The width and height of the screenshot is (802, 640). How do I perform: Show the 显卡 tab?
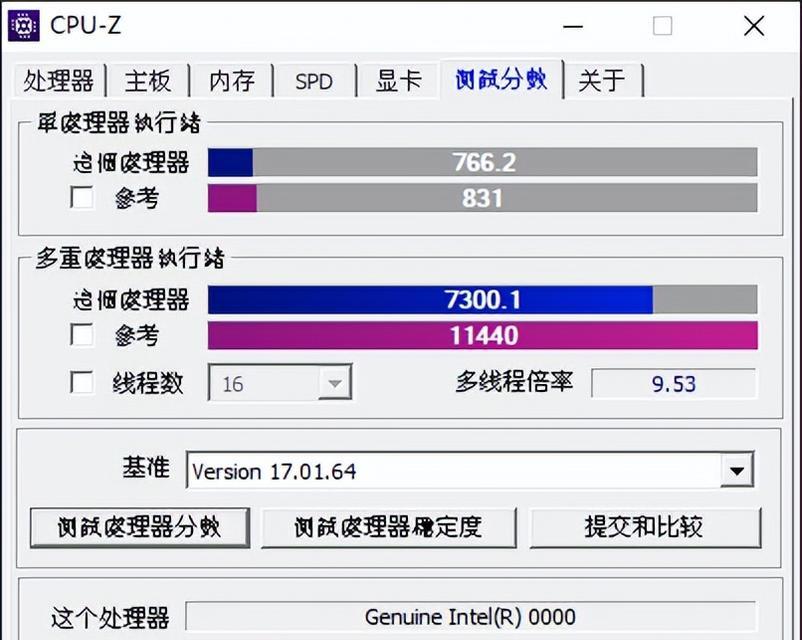click(x=398, y=81)
